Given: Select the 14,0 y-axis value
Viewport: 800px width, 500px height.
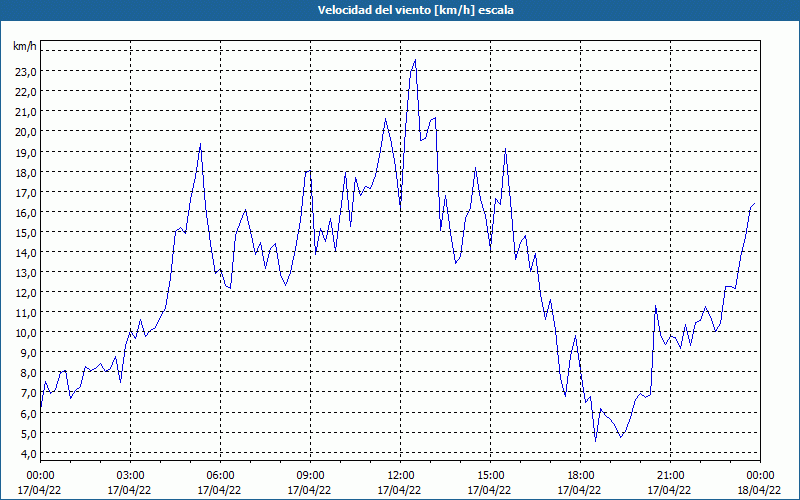Looking at the screenshot, I should [x=26, y=253].
